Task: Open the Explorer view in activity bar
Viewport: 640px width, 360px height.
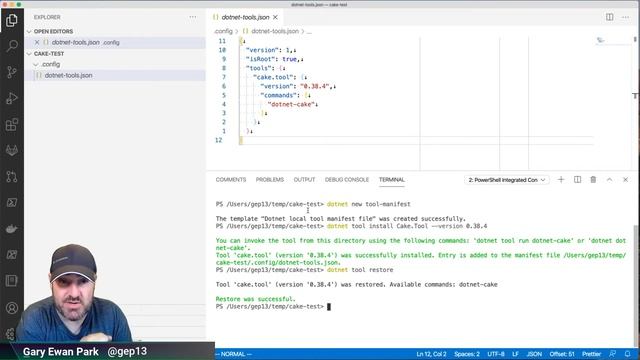Action: click(x=12, y=20)
